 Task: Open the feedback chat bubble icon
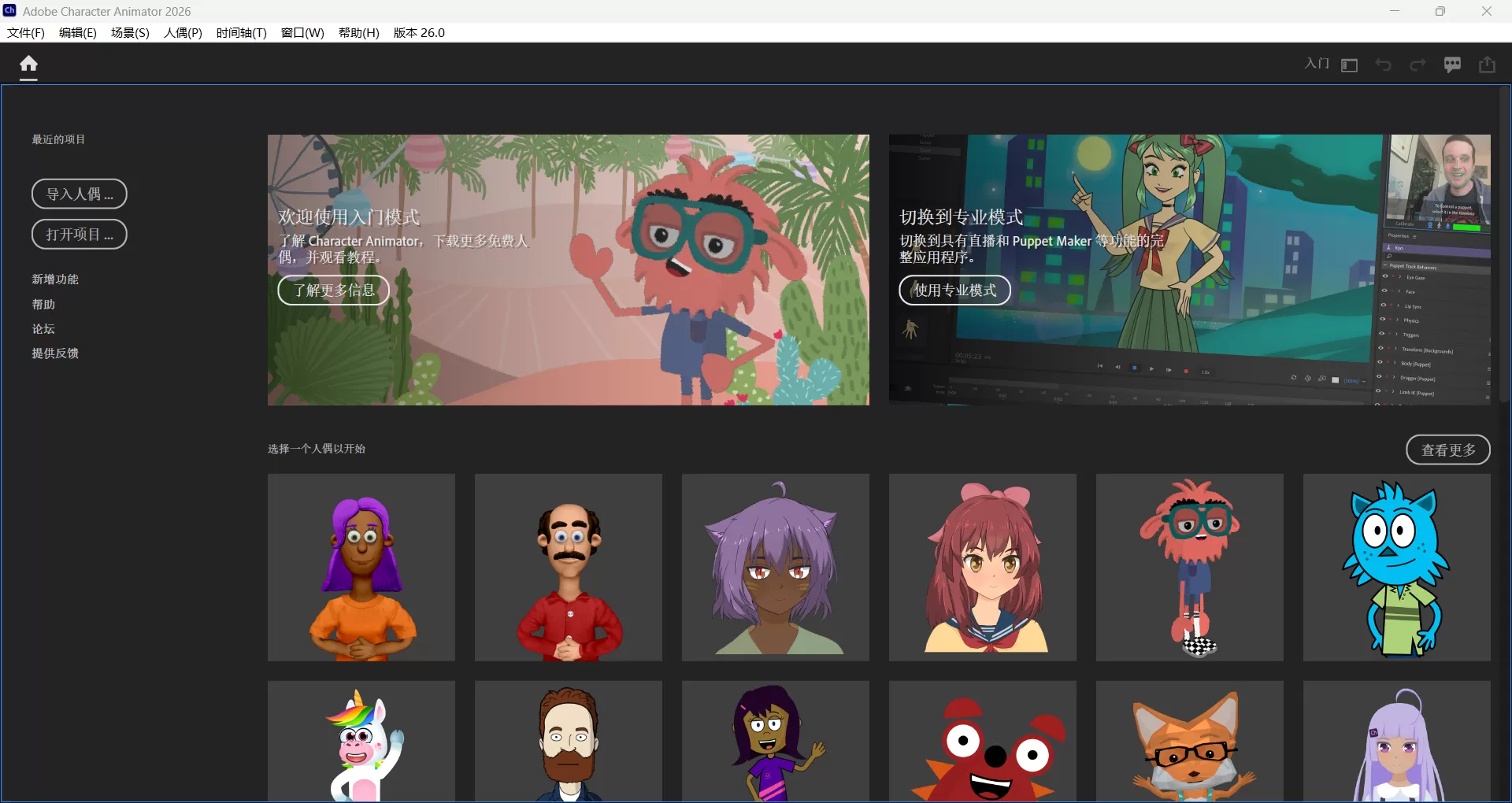click(x=1453, y=65)
